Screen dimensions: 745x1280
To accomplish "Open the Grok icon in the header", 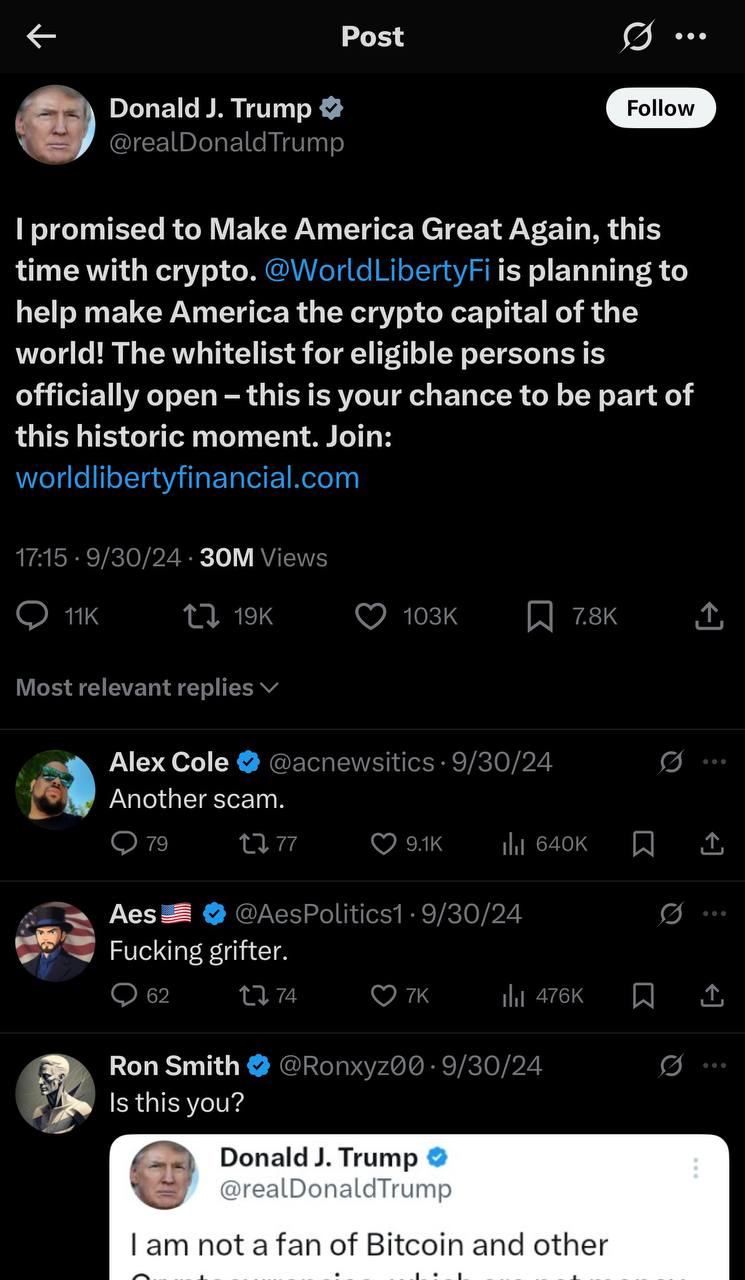I will [636, 37].
